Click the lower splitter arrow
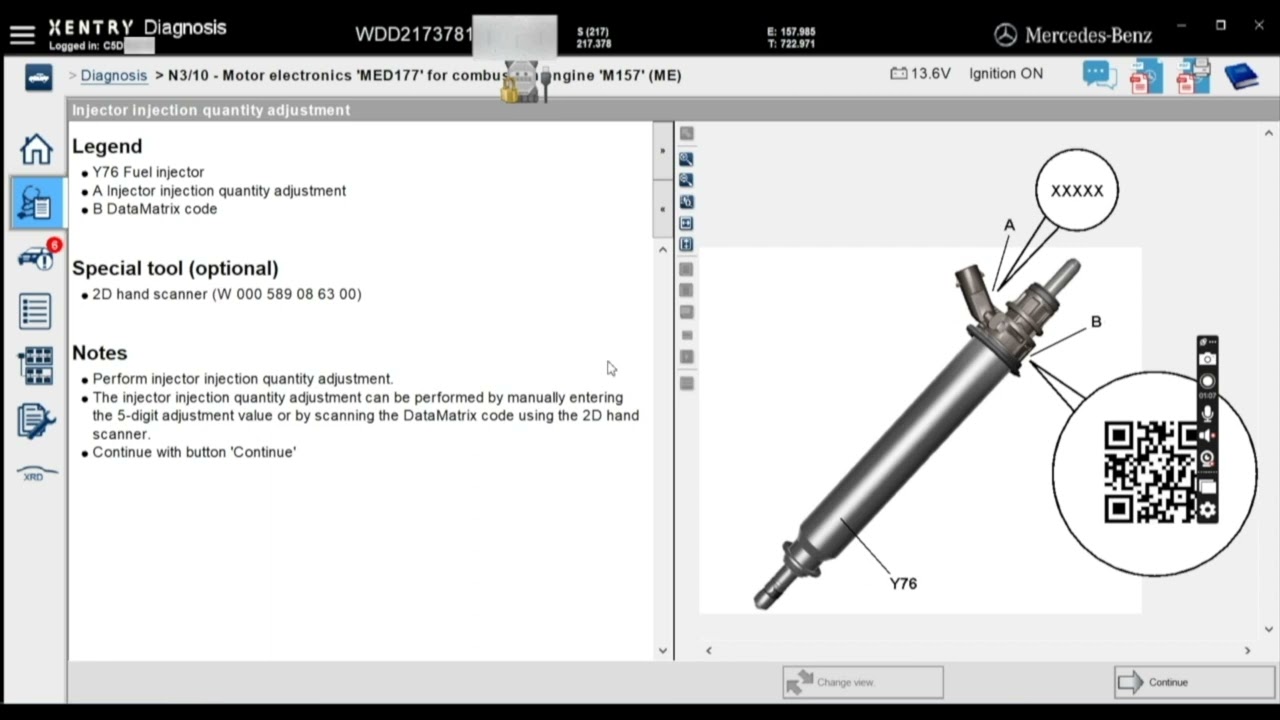The height and width of the screenshot is (720, 1280). click(662, 209)
